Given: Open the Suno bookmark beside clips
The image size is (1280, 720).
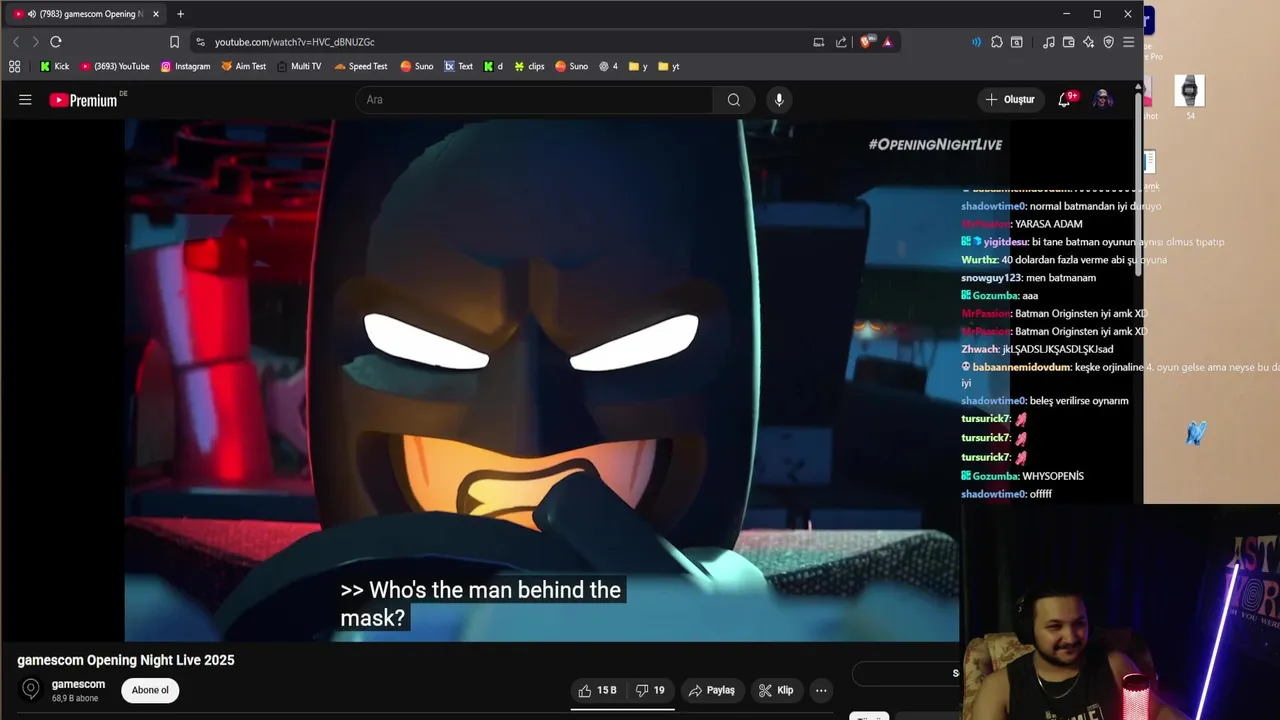Looking at the screenshot, I should coord(572,66).
